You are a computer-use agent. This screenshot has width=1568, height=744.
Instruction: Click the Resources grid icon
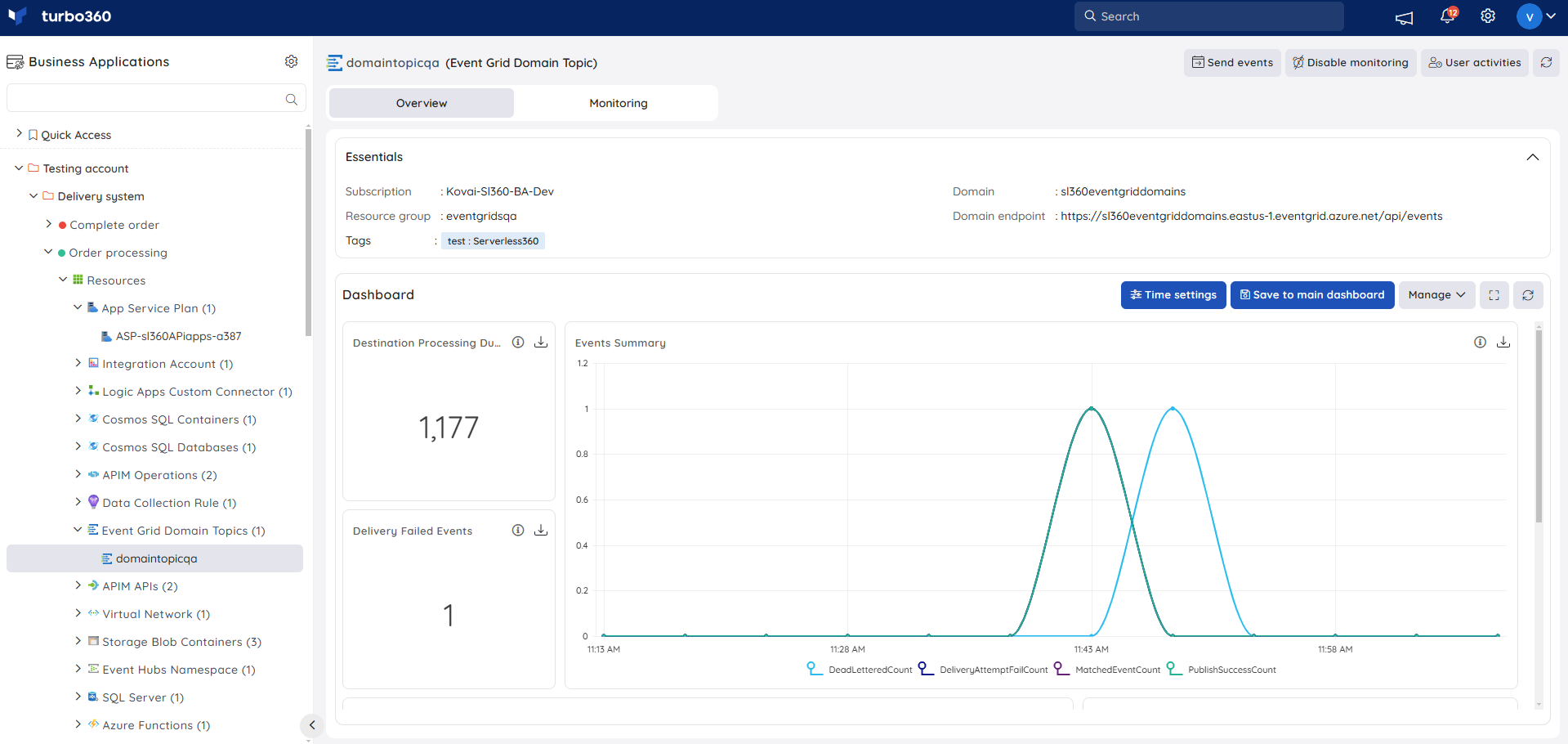pyautogui.click(x=78, y=280)
